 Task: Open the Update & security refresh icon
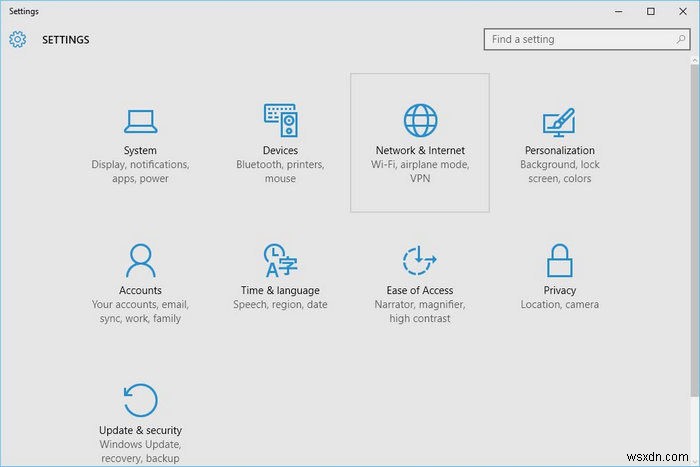pyautogui.click(x=140, y=400)
